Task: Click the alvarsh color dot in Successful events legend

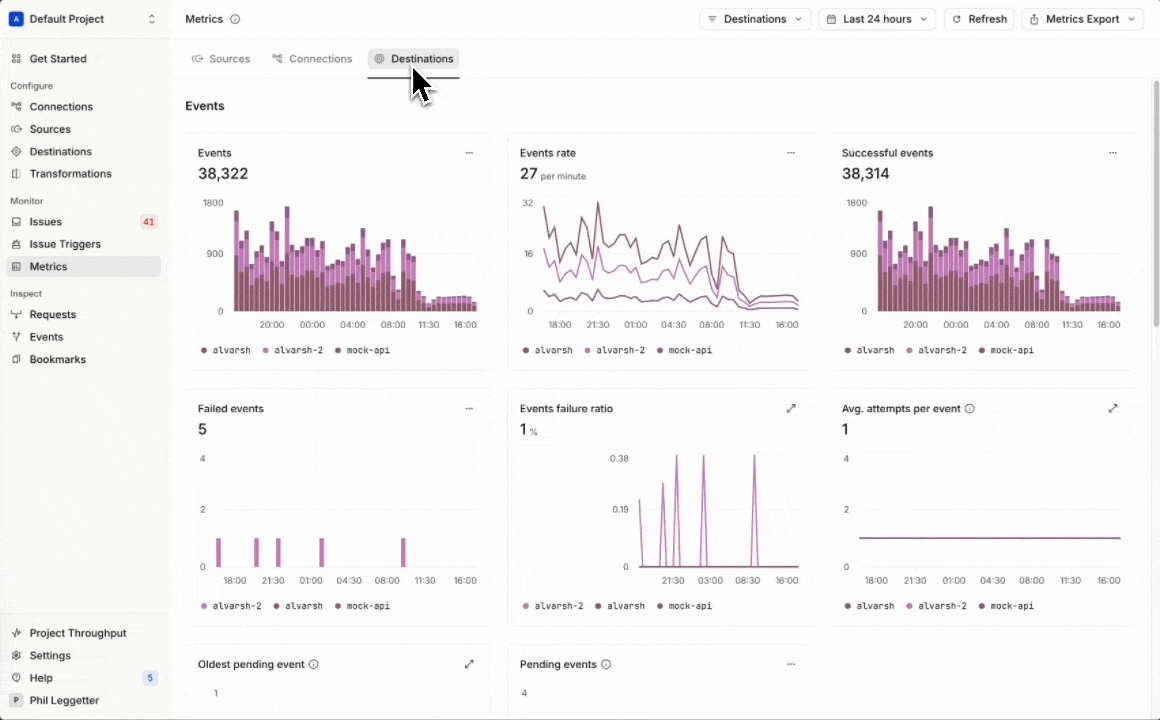Action: 847,350
